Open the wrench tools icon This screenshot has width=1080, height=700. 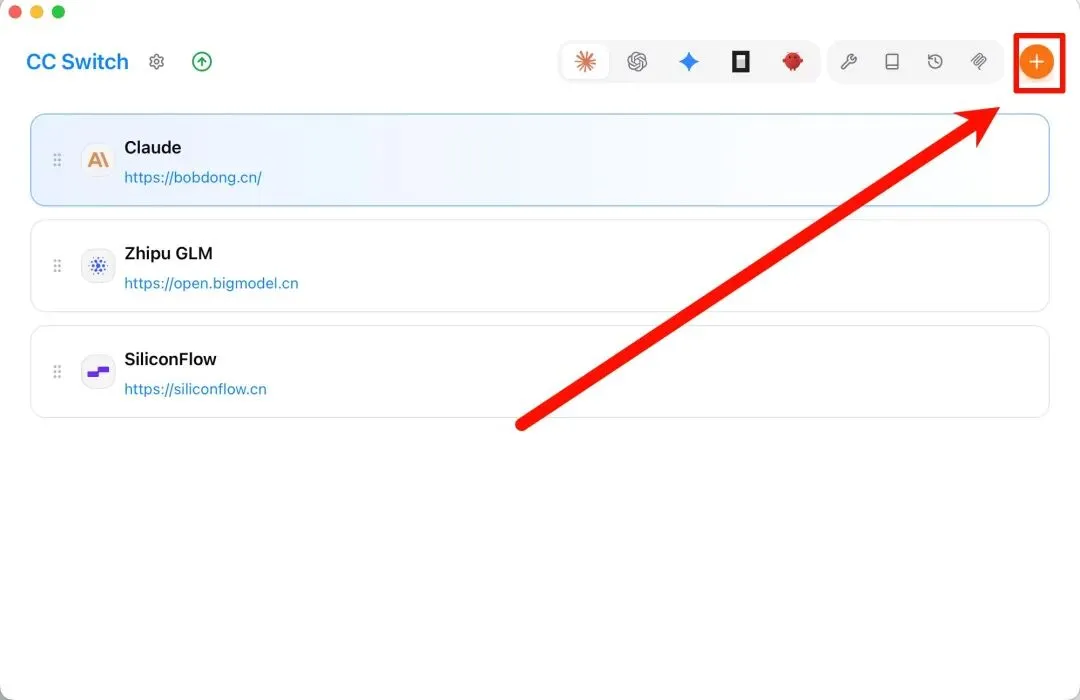pyautogui.click(x=849, y=62)
